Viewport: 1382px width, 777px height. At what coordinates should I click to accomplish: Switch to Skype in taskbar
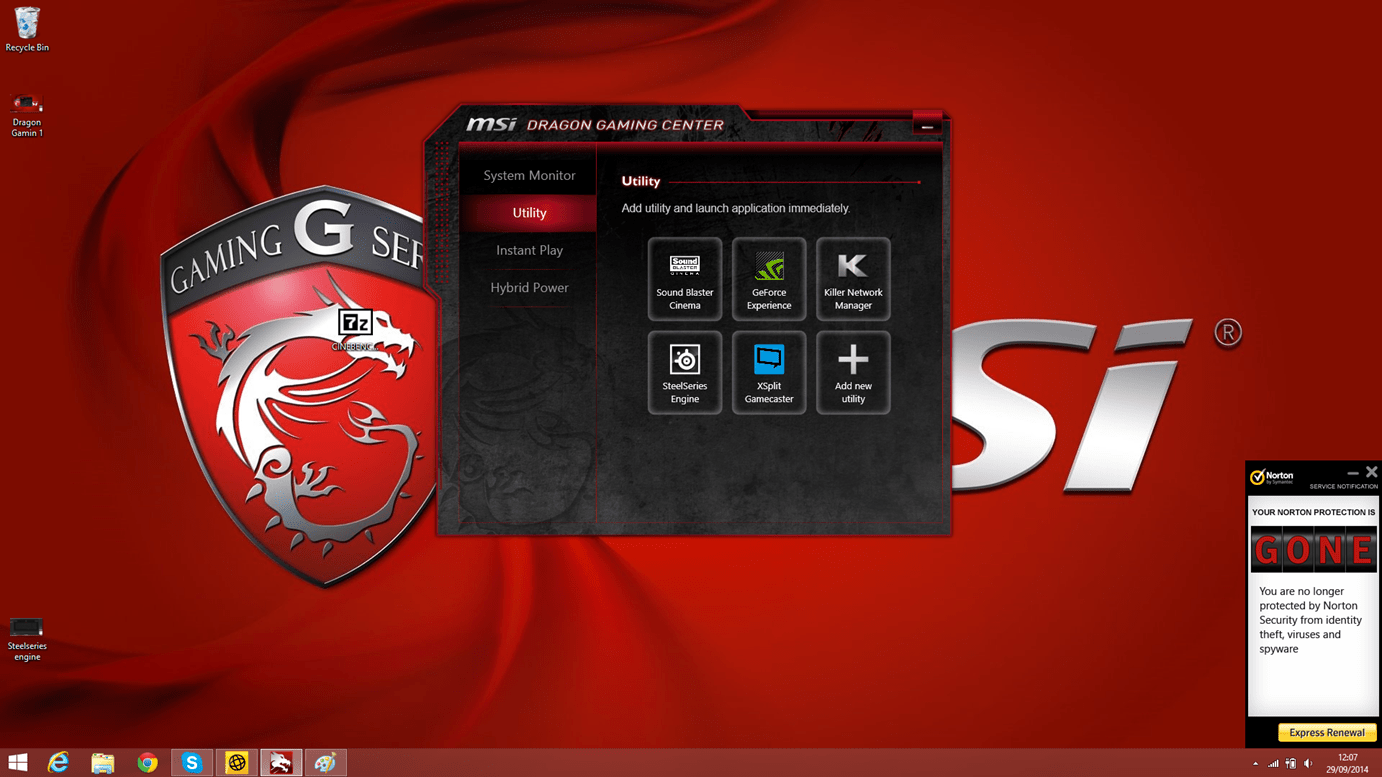pyautogui.click(x=191, y=763)
